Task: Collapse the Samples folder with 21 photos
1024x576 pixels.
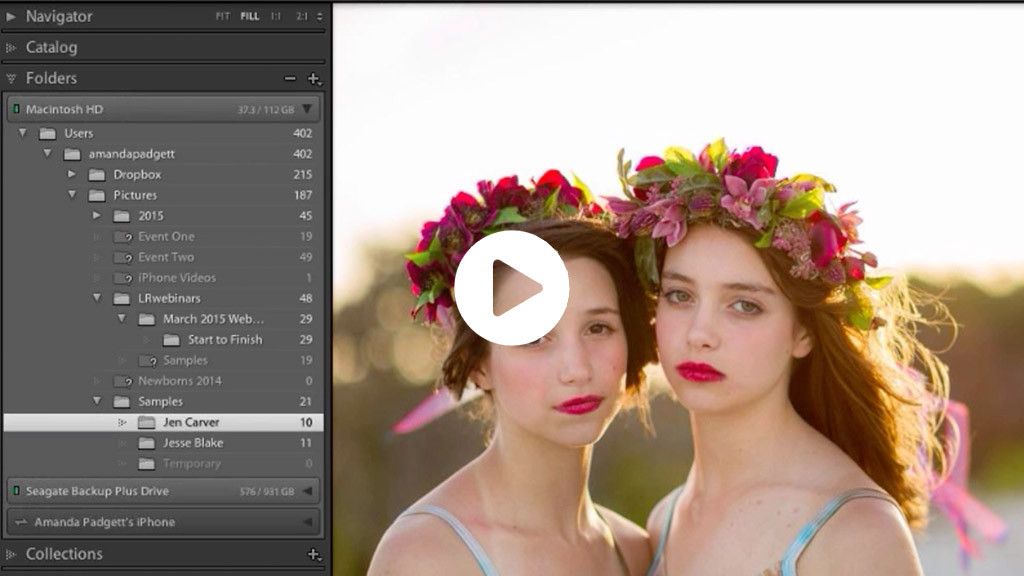Action: [x=97, y=401]
